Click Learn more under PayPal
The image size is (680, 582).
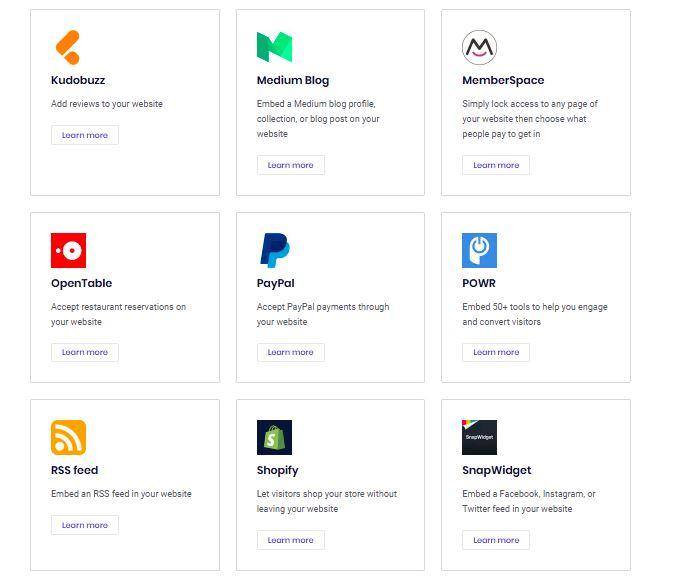[290, 352]
